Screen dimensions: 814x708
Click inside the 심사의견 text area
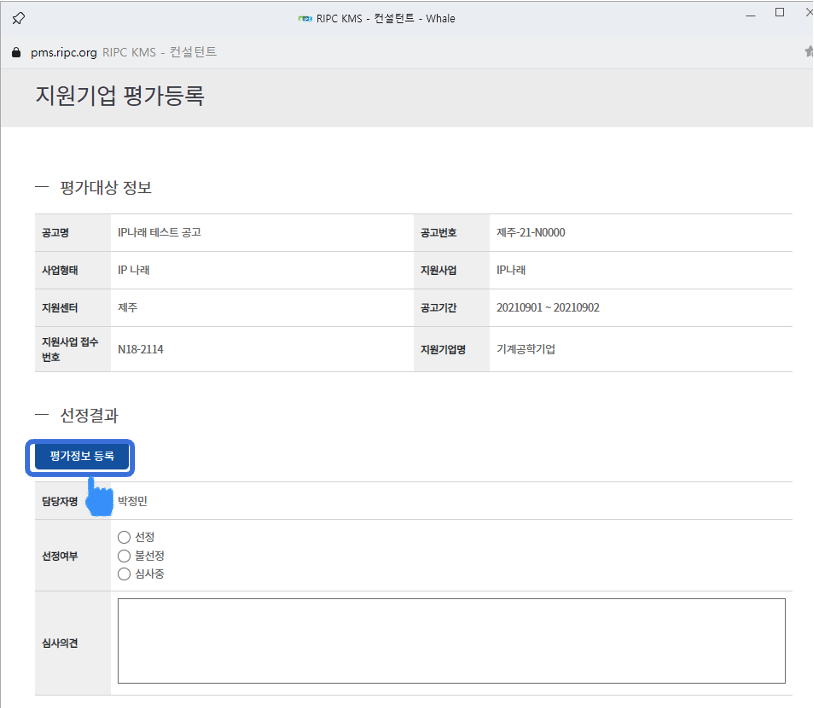(451, 641)
